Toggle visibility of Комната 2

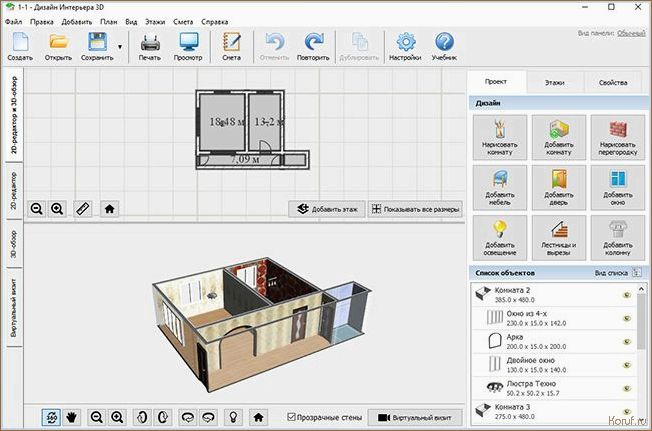point(626,295)
